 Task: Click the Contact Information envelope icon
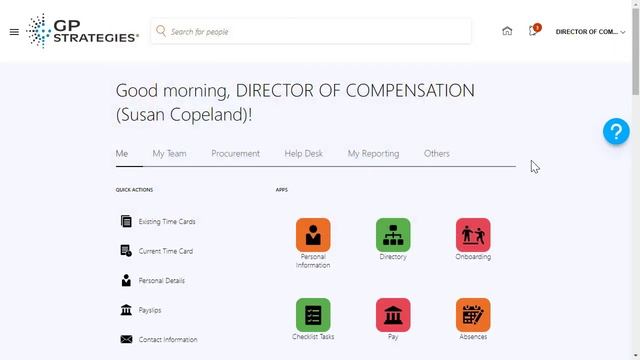[126, 339]
